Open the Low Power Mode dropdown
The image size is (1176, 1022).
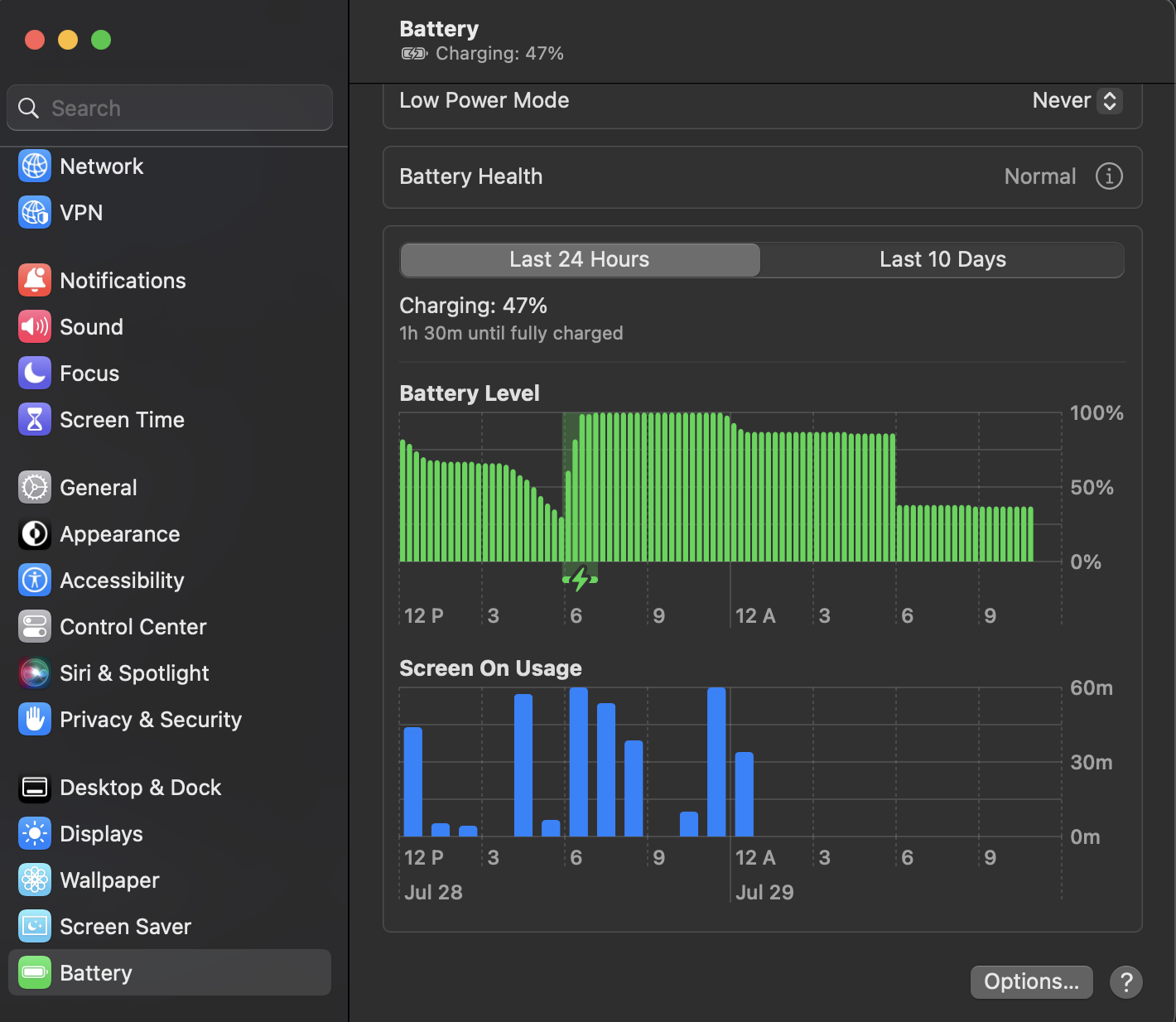click(x=1077, y=101)
